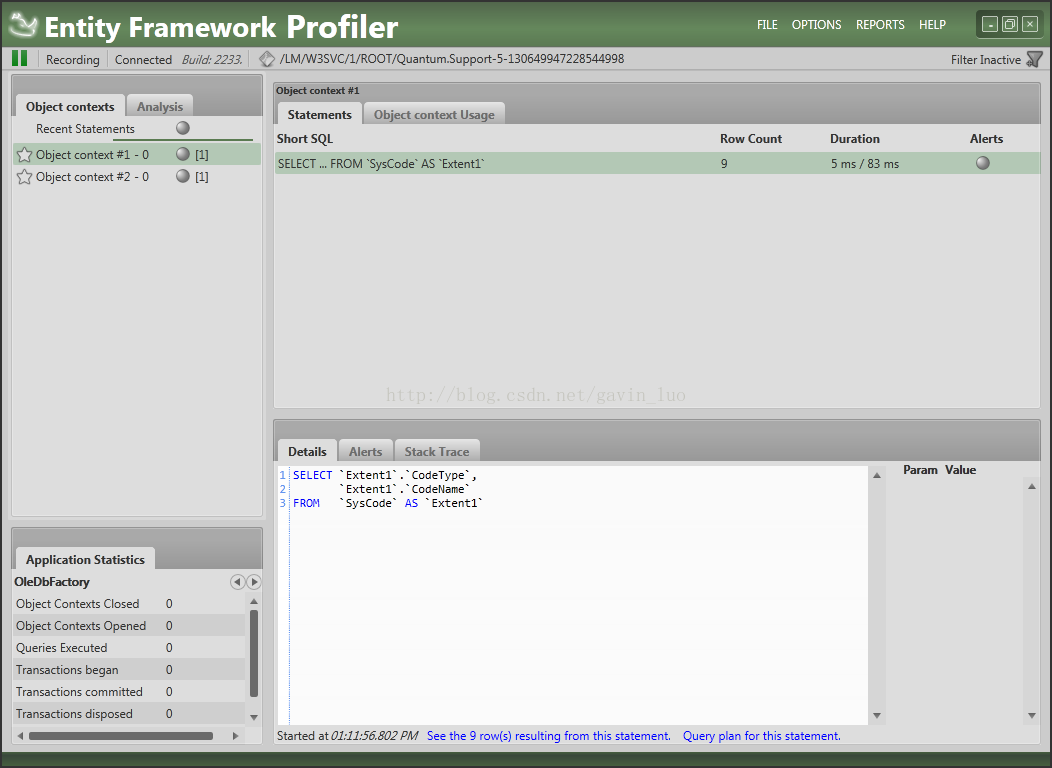Click the SQL details scroll up arrow
This screenshot has width=1052, height=768.
pyautogui.click(x=876, y=475)
